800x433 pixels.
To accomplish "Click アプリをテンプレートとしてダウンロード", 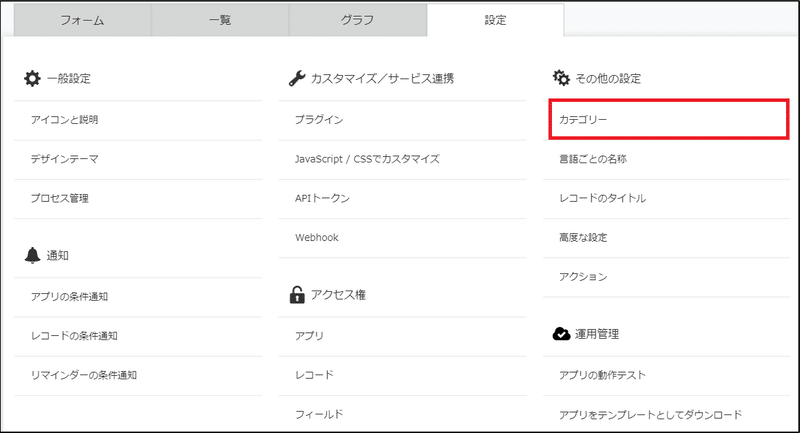I will coord(666,415).
